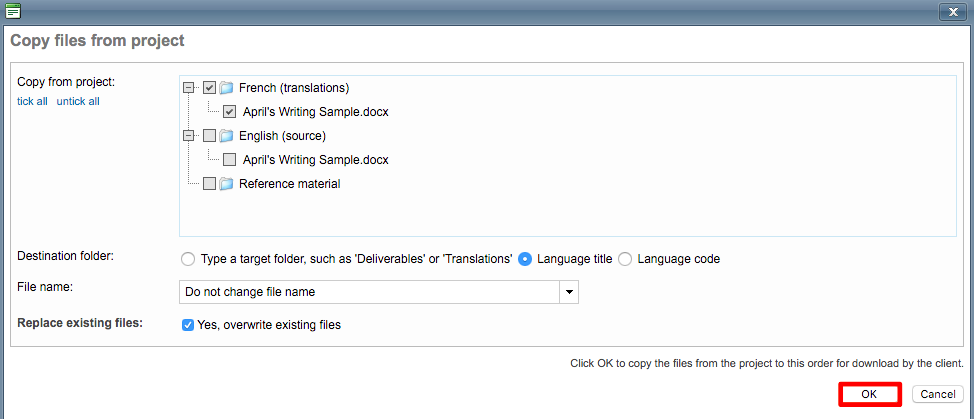This screenshot has height=419, width=974.
Task: Open the File name dropdown arrow
Action: (568, 292)
